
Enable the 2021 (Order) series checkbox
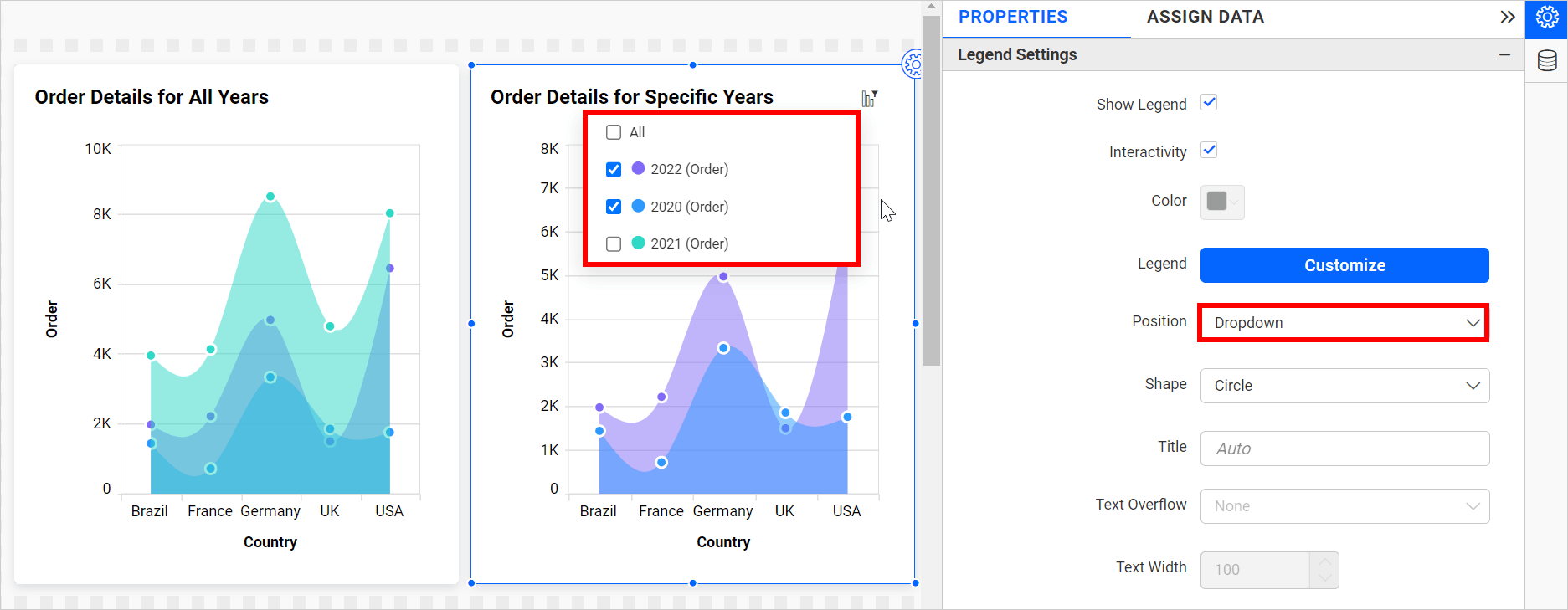click(614, 243)
